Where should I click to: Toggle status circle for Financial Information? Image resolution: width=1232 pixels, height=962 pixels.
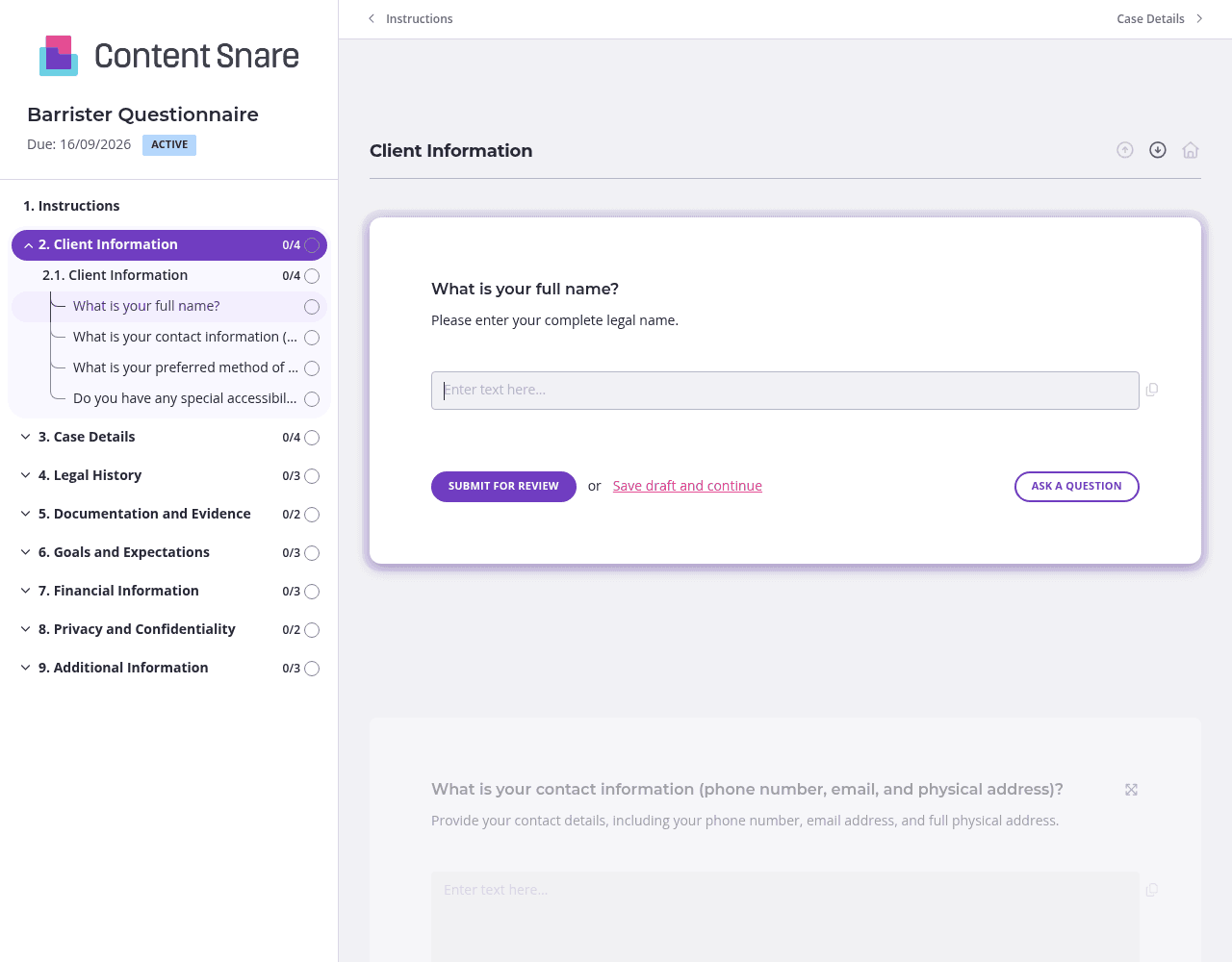tap(312, 592)
